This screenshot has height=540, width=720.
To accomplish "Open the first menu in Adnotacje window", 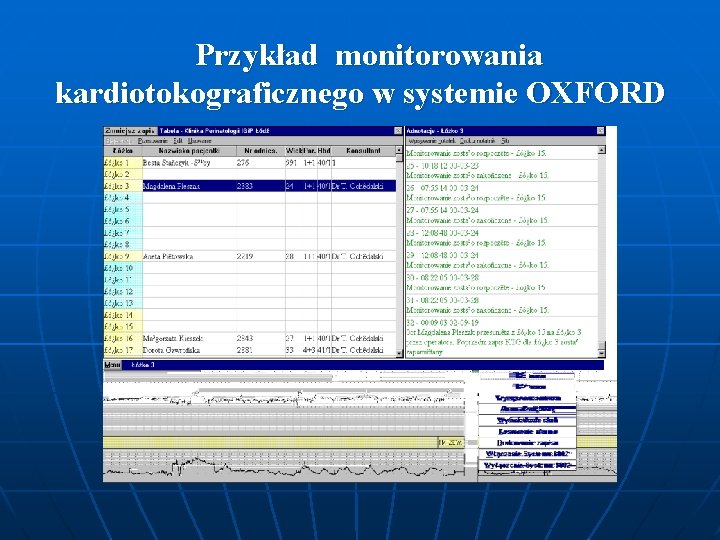I will [432, 141].
